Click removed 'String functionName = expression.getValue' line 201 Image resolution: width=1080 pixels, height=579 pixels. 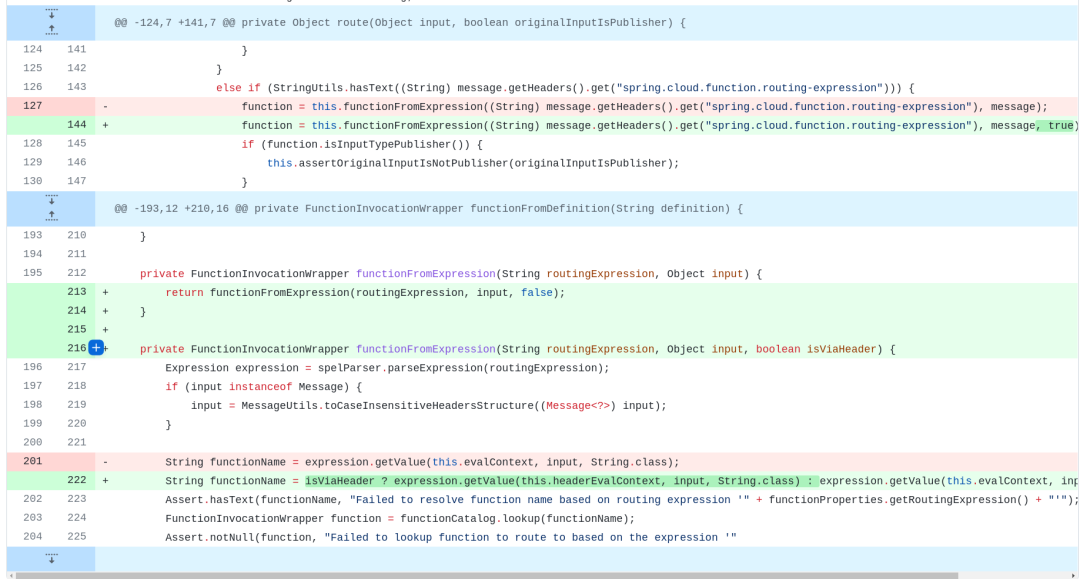pos(422,462)
